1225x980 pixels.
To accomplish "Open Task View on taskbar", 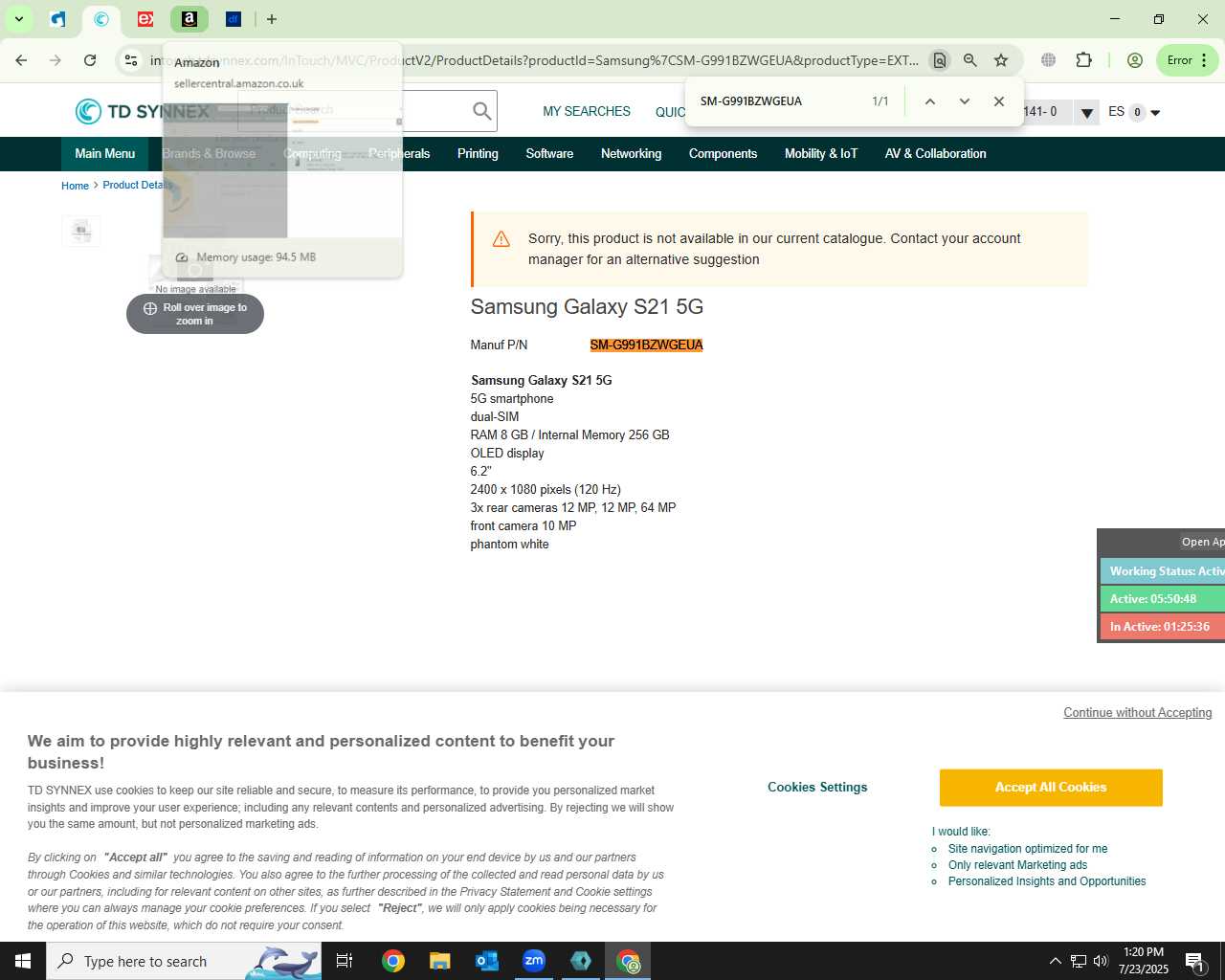I will (x=345, y=961).
